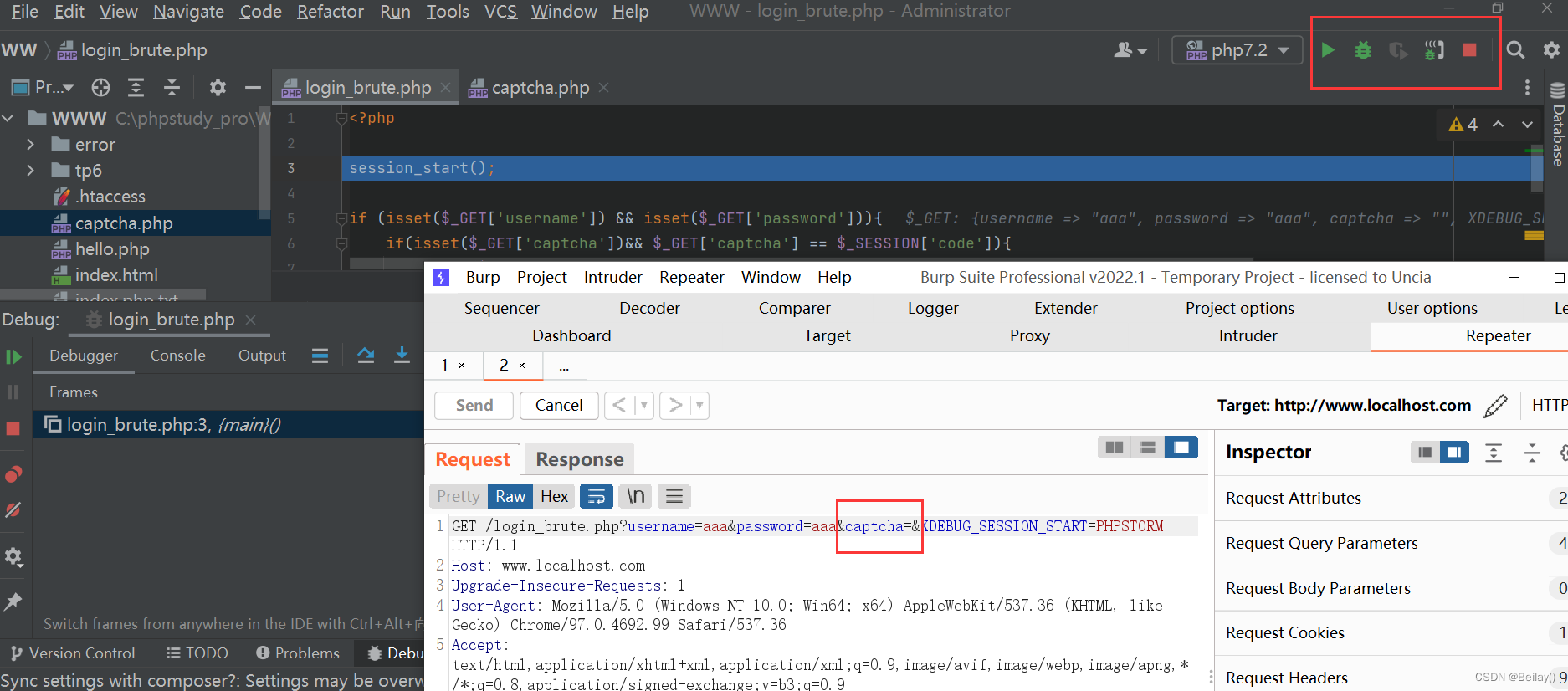Viewport: 1568px width, 691px height.
Task: Open the Refactor menu
Action: click(331, 12)
